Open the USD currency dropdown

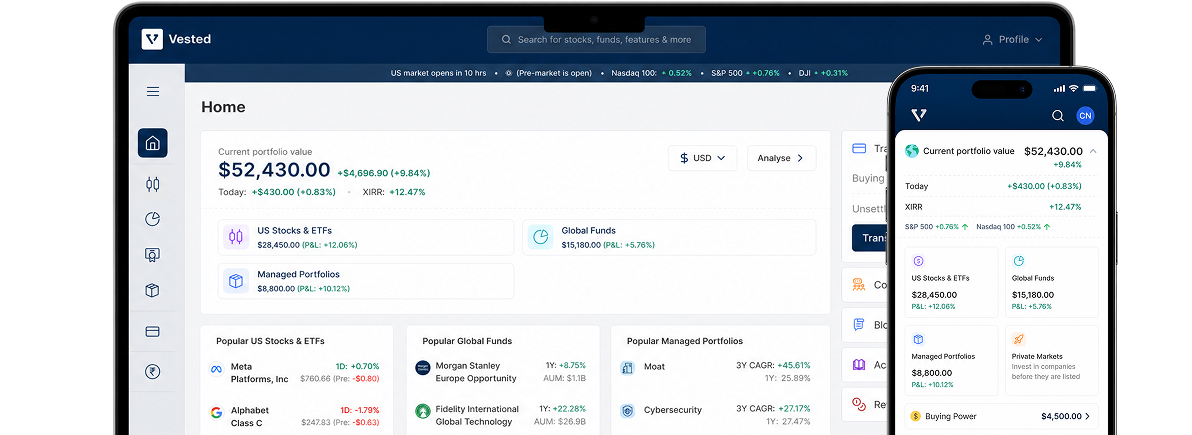[x=702, y=158]
